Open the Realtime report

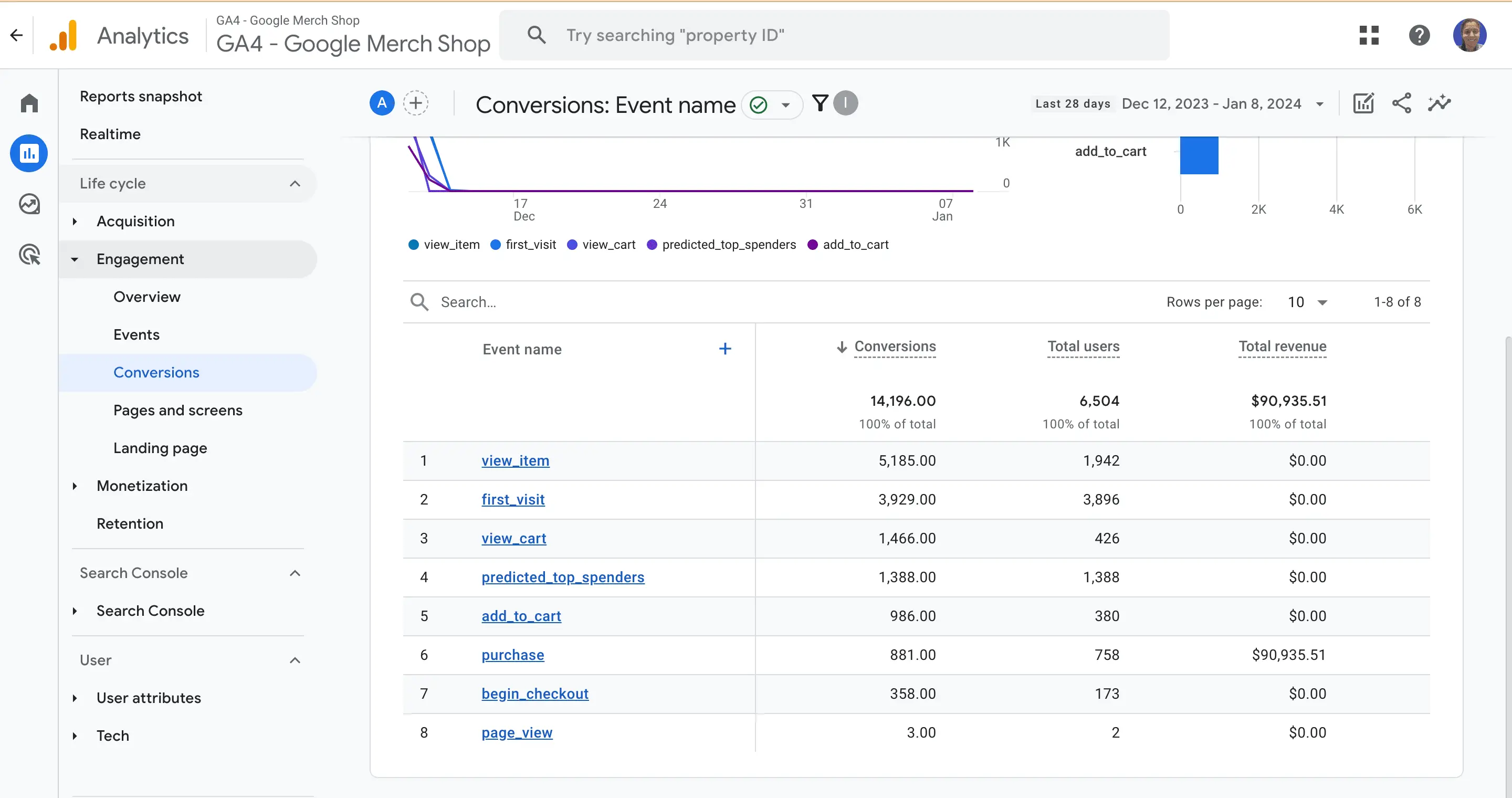tap(110, 134)
